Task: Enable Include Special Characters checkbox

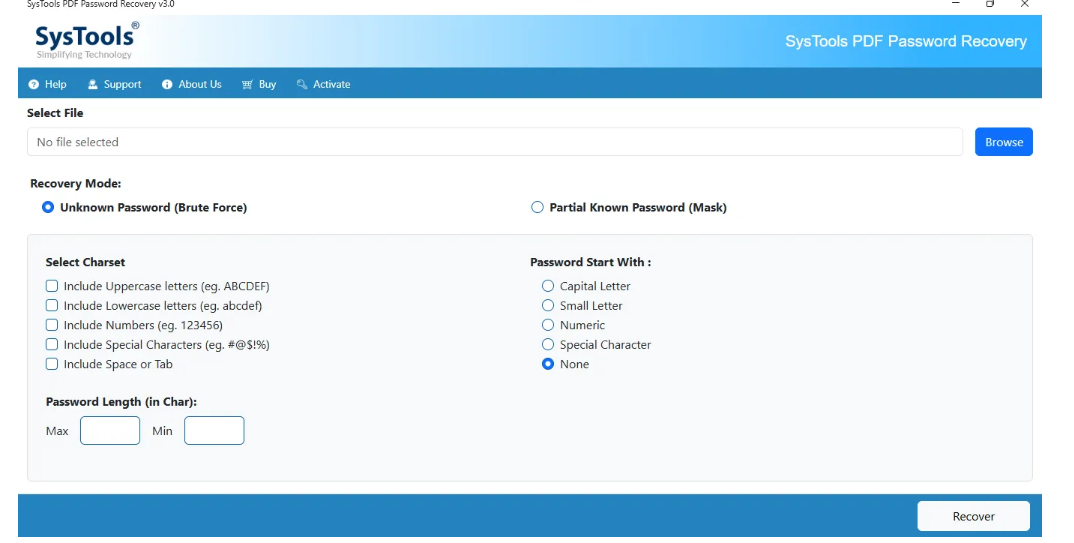Action: (x=52, y=345)
